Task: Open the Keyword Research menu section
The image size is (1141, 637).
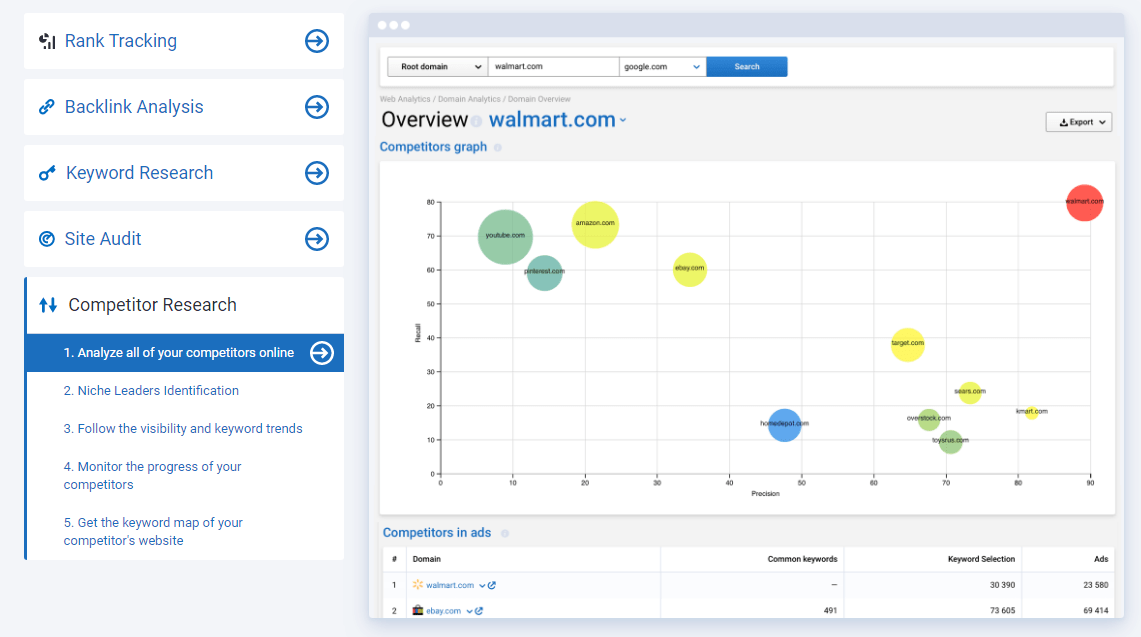Action: [184, 173]
